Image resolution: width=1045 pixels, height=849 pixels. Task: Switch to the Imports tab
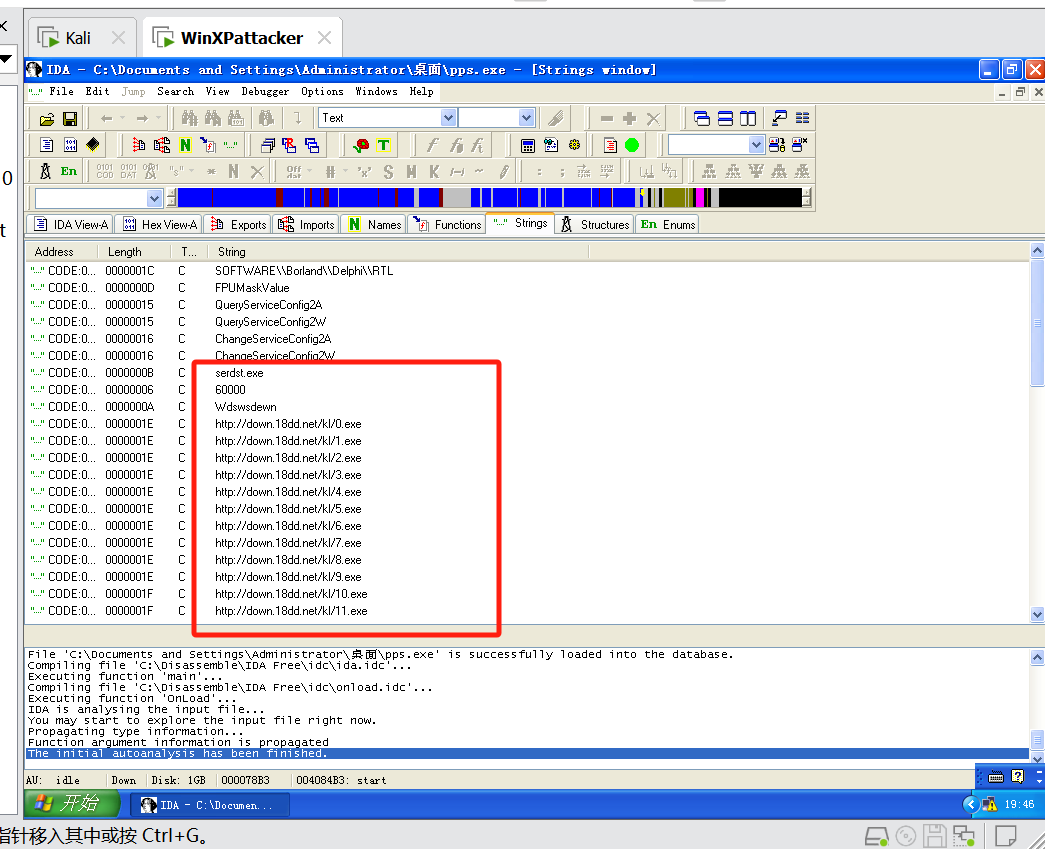pyautogui.click(x=306, y=225)
